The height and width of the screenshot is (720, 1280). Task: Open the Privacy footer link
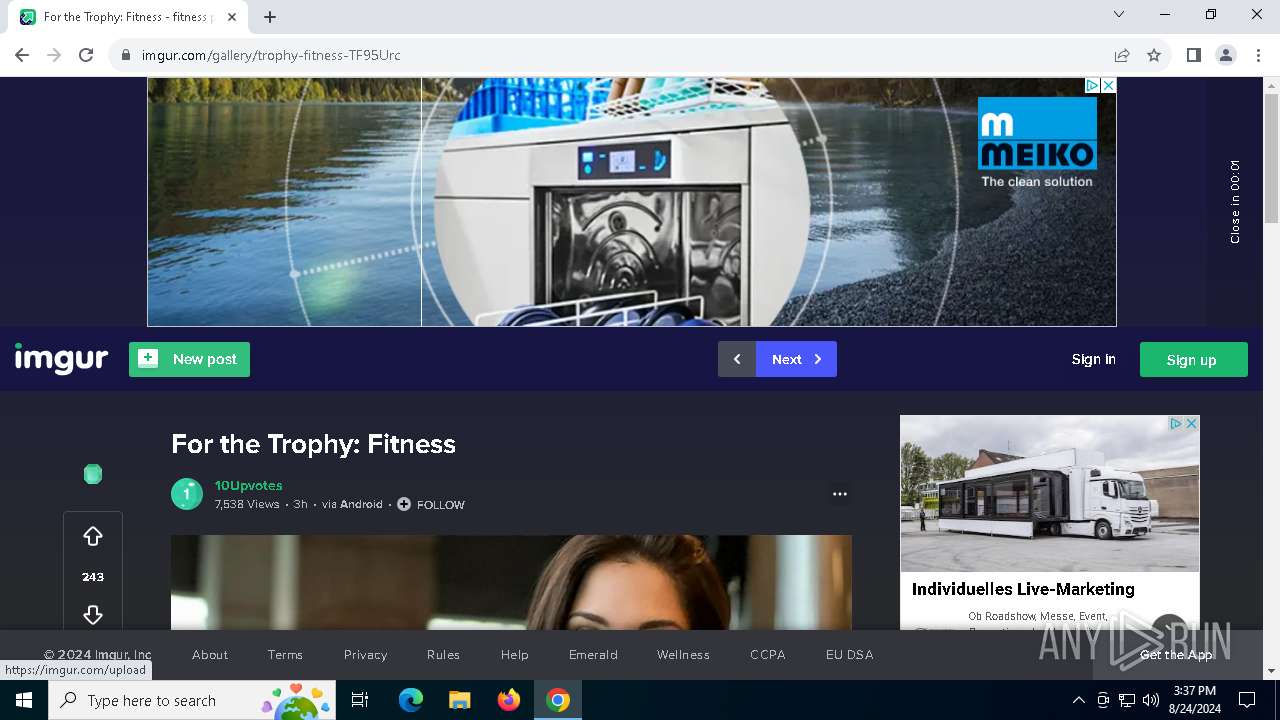coord(365,655)
